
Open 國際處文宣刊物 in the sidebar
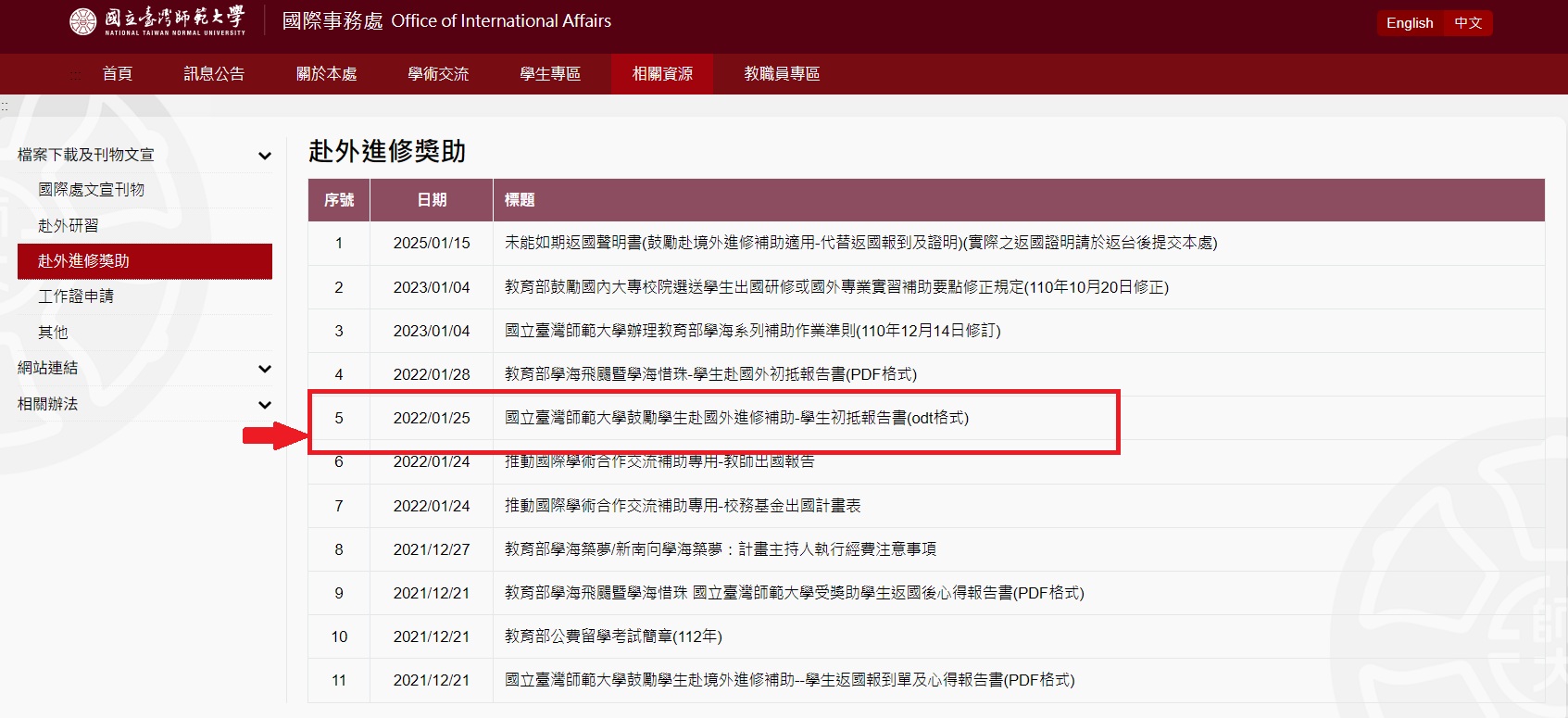pyautogui.click(x=91, y=190)
